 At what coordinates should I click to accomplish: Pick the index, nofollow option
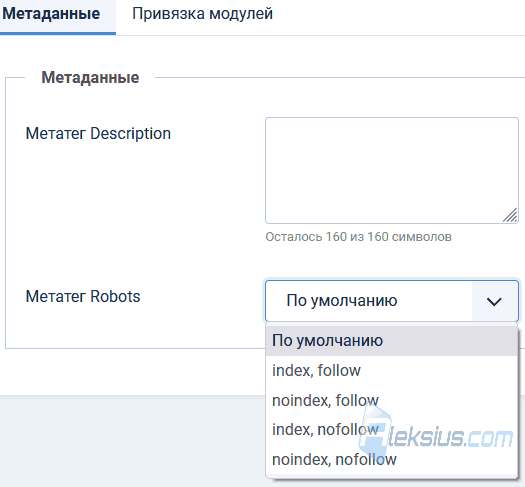tap(392, 430)
